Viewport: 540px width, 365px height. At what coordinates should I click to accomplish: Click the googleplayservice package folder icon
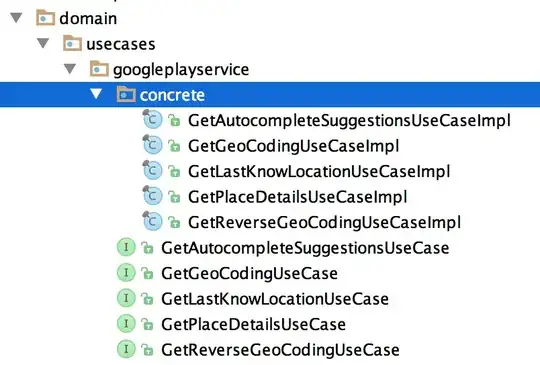100,69
